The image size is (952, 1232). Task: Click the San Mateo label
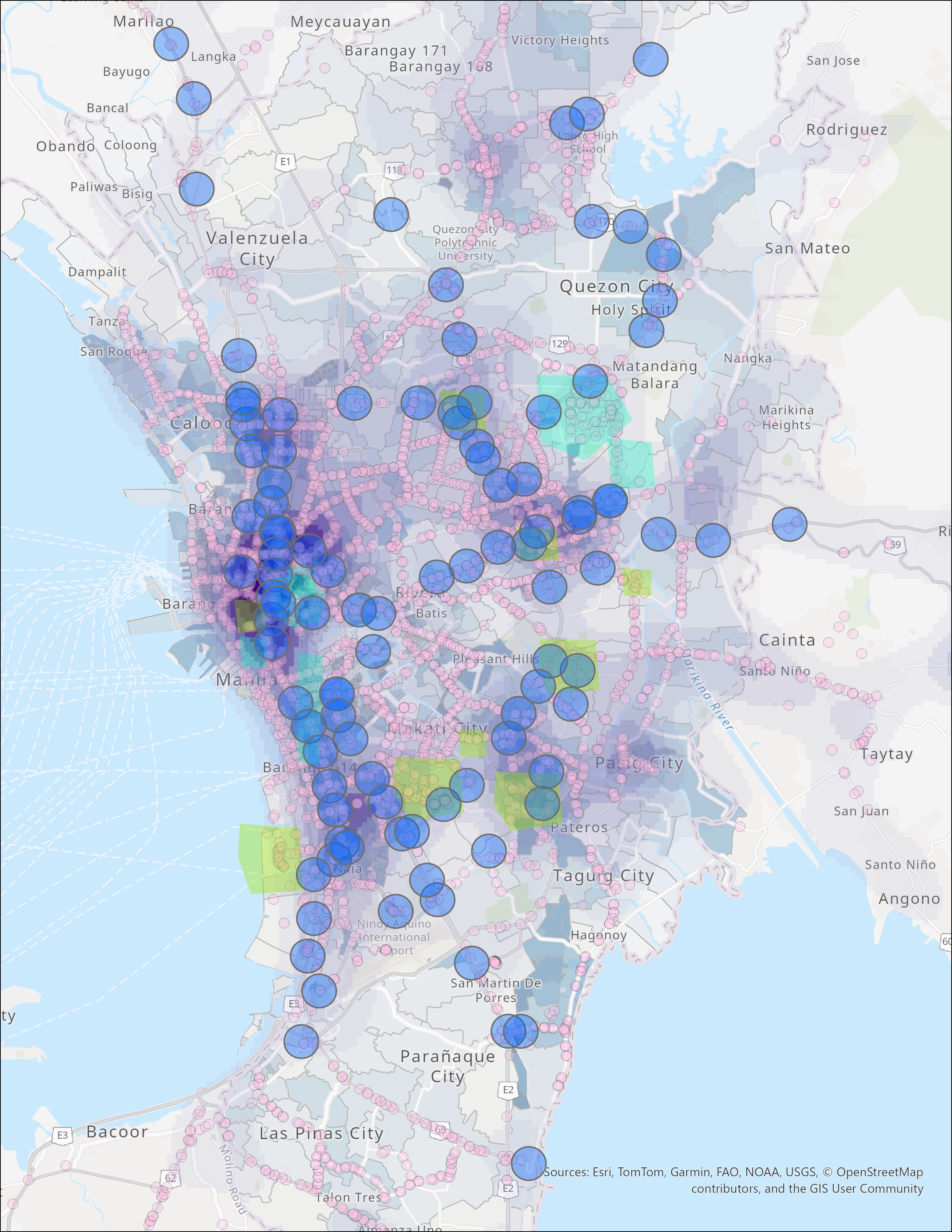[x=807, y=248]
